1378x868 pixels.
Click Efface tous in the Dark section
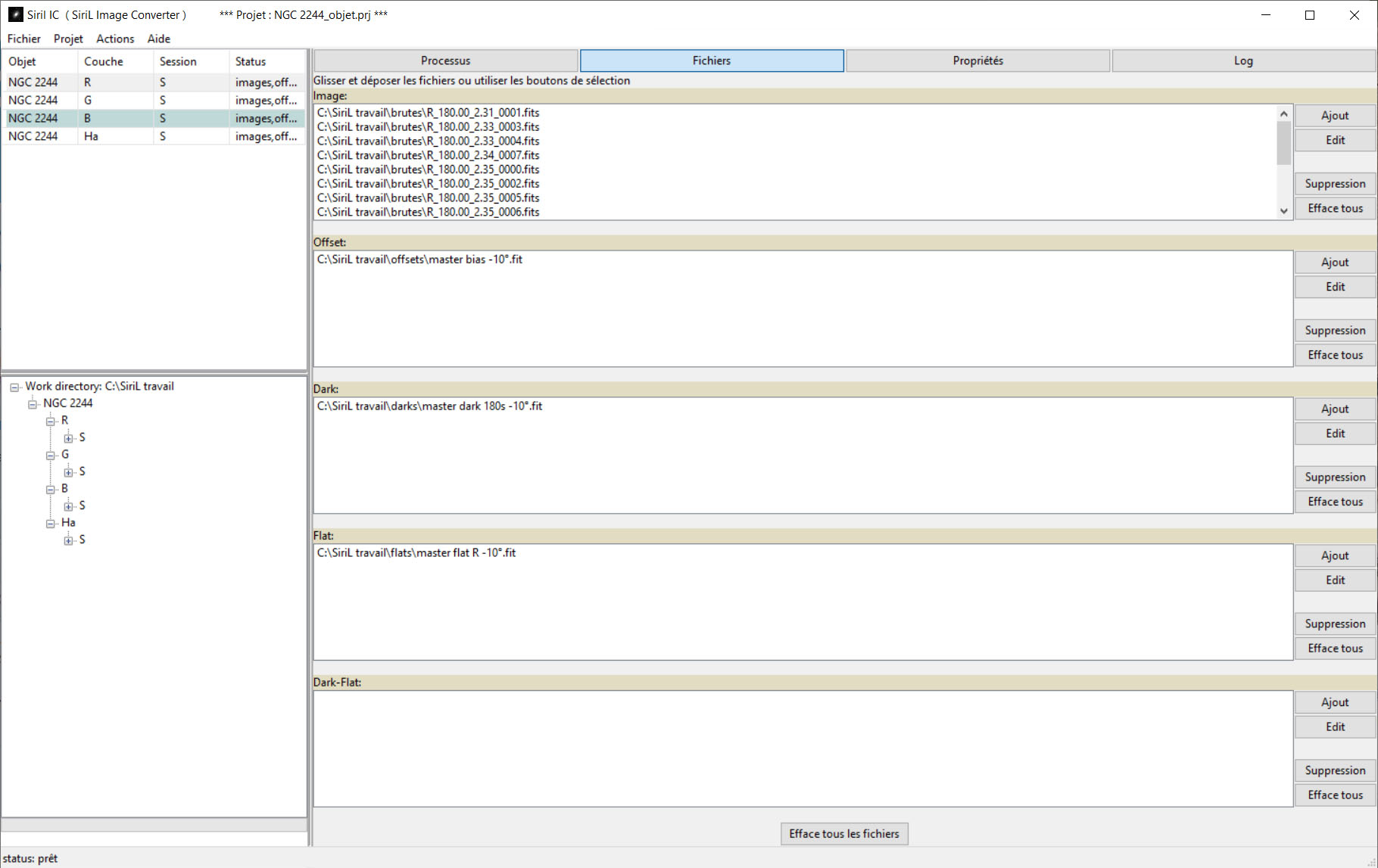coord(1335,502)
